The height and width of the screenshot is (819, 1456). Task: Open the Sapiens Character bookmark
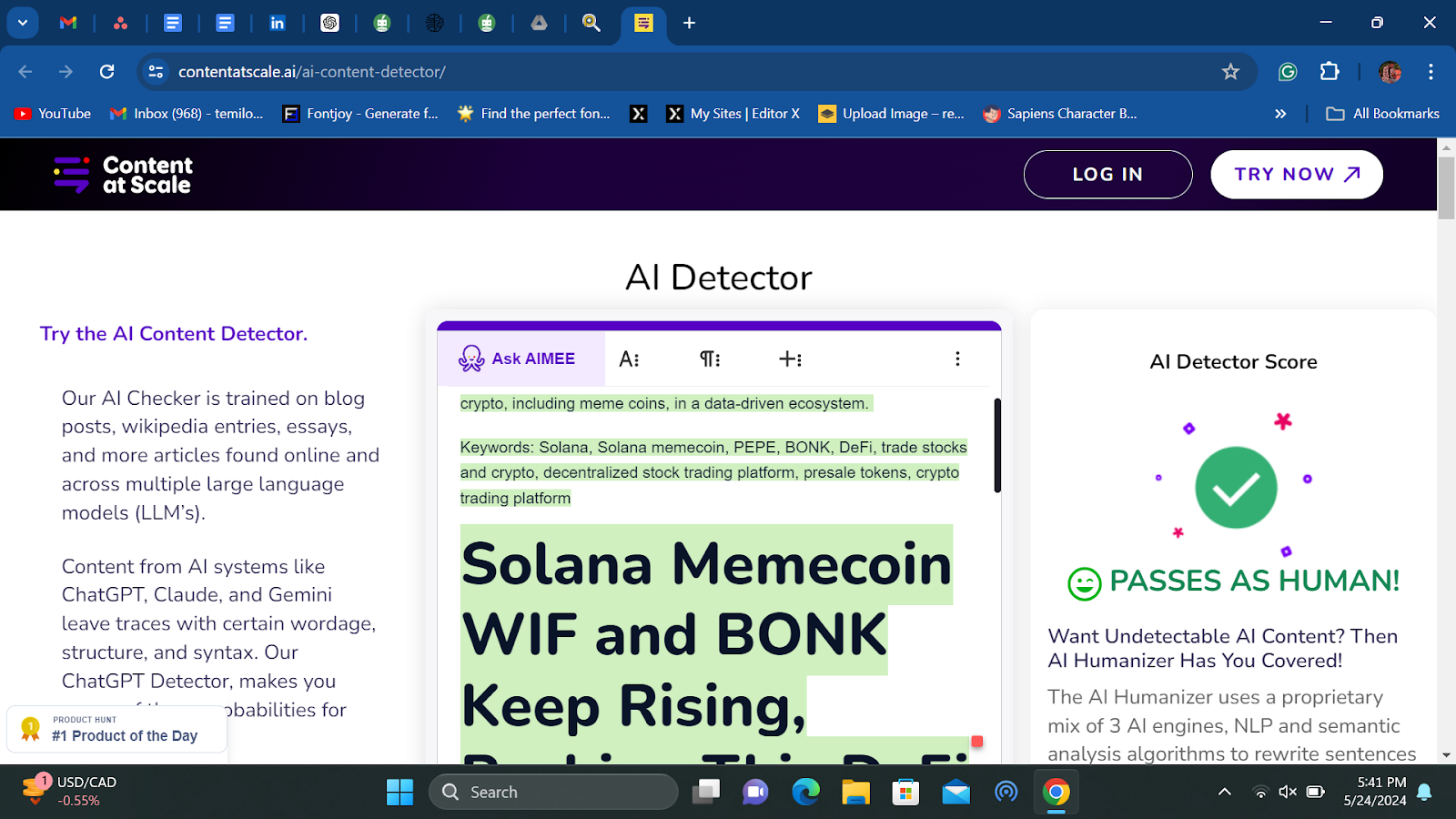1060,114
